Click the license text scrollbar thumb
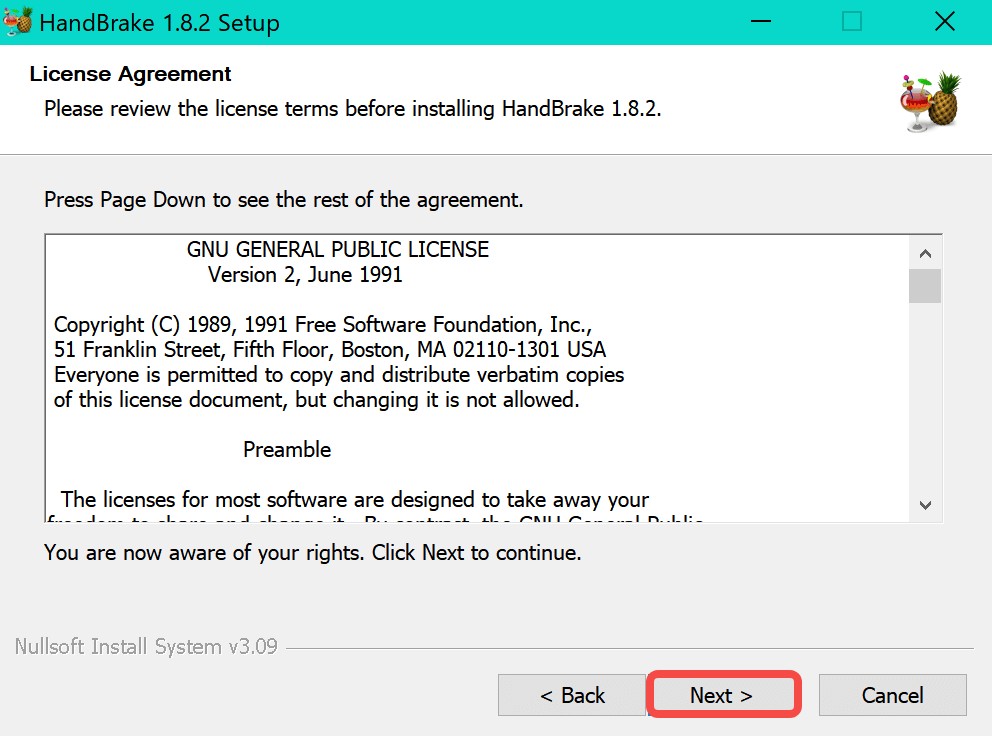The height and width of the screenshot is (736, 992). pyautogui.click(x=925, y=286)
